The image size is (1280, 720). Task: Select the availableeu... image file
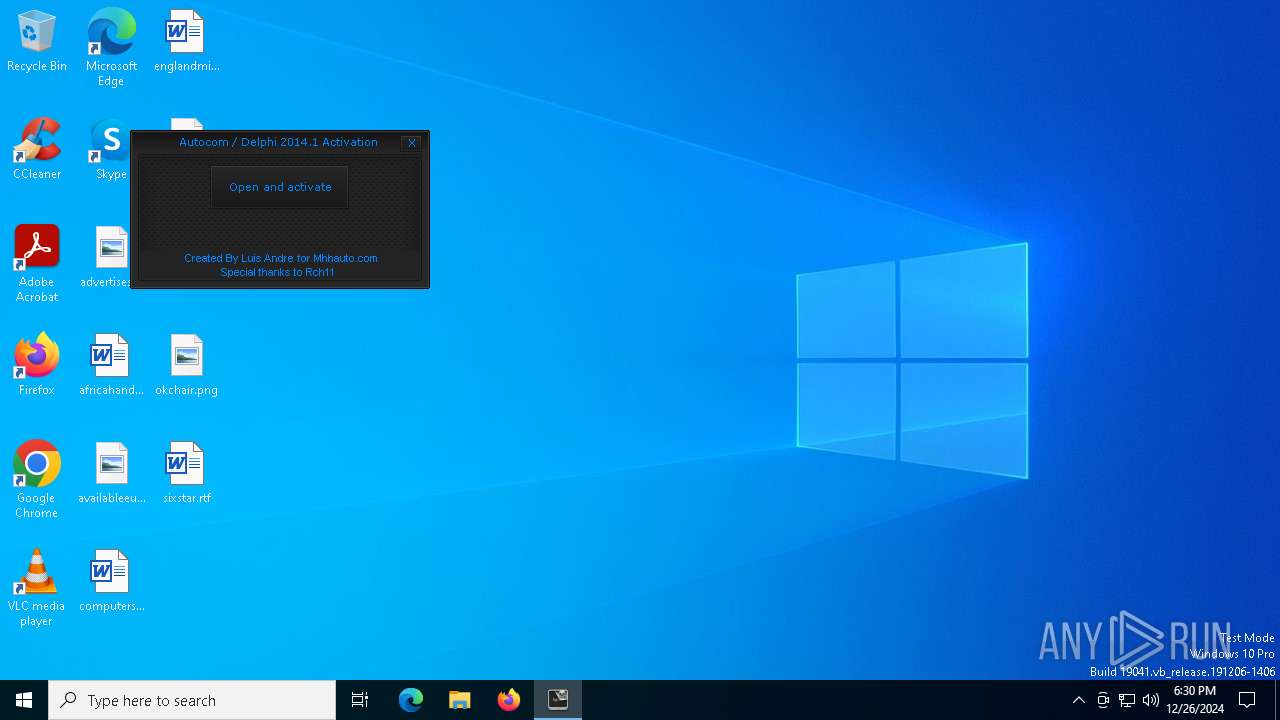111,474
